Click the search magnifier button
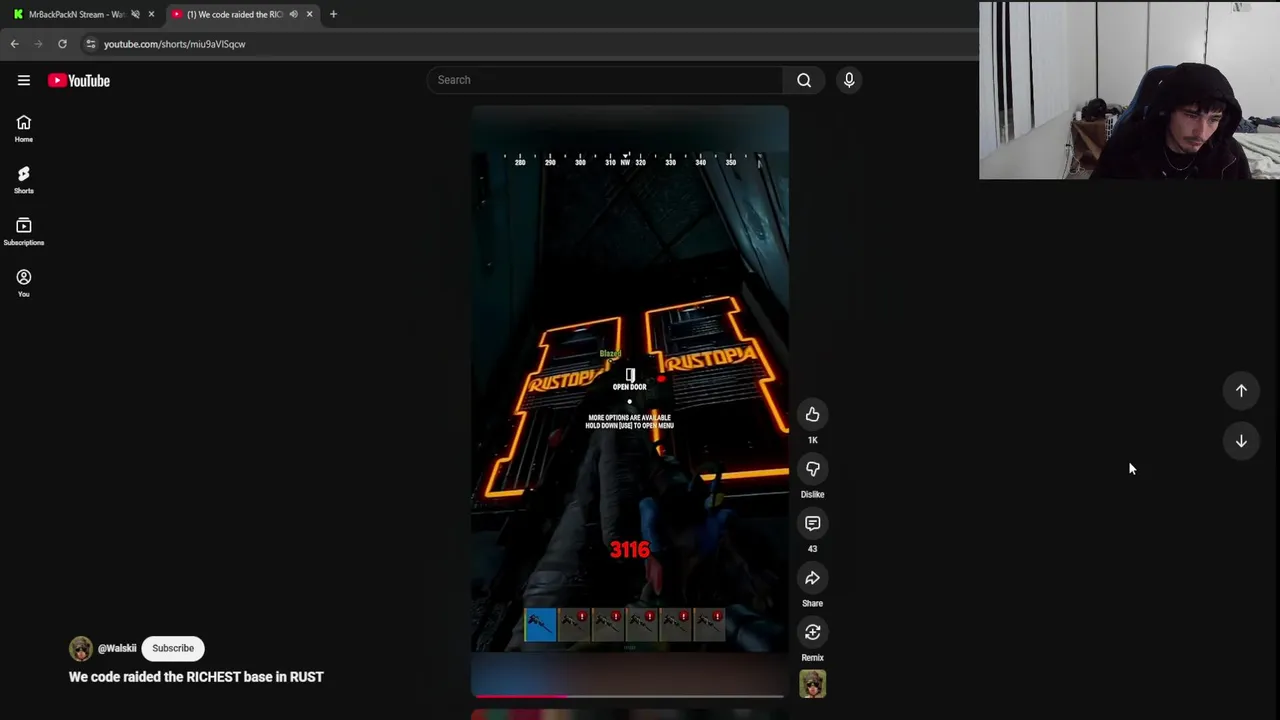This screenshot has height=720, width=1280. [x=804, y=80]
